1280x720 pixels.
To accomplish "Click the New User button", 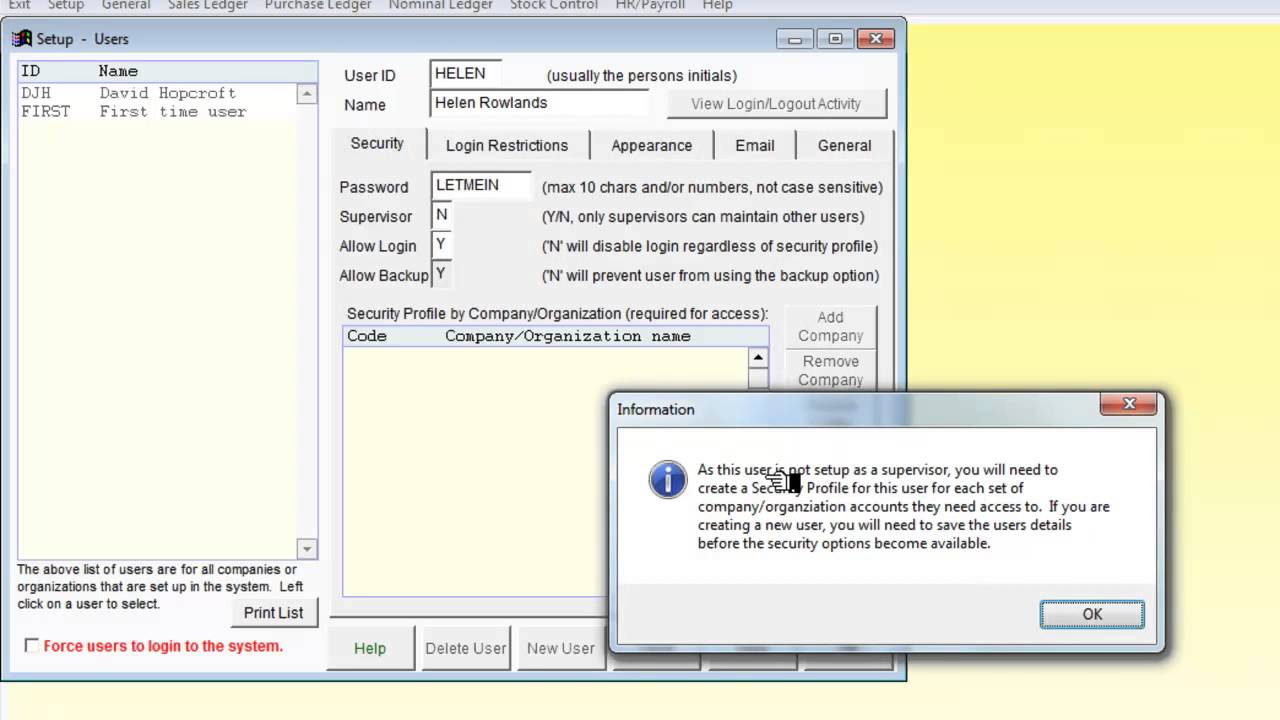I will [561, 648].
